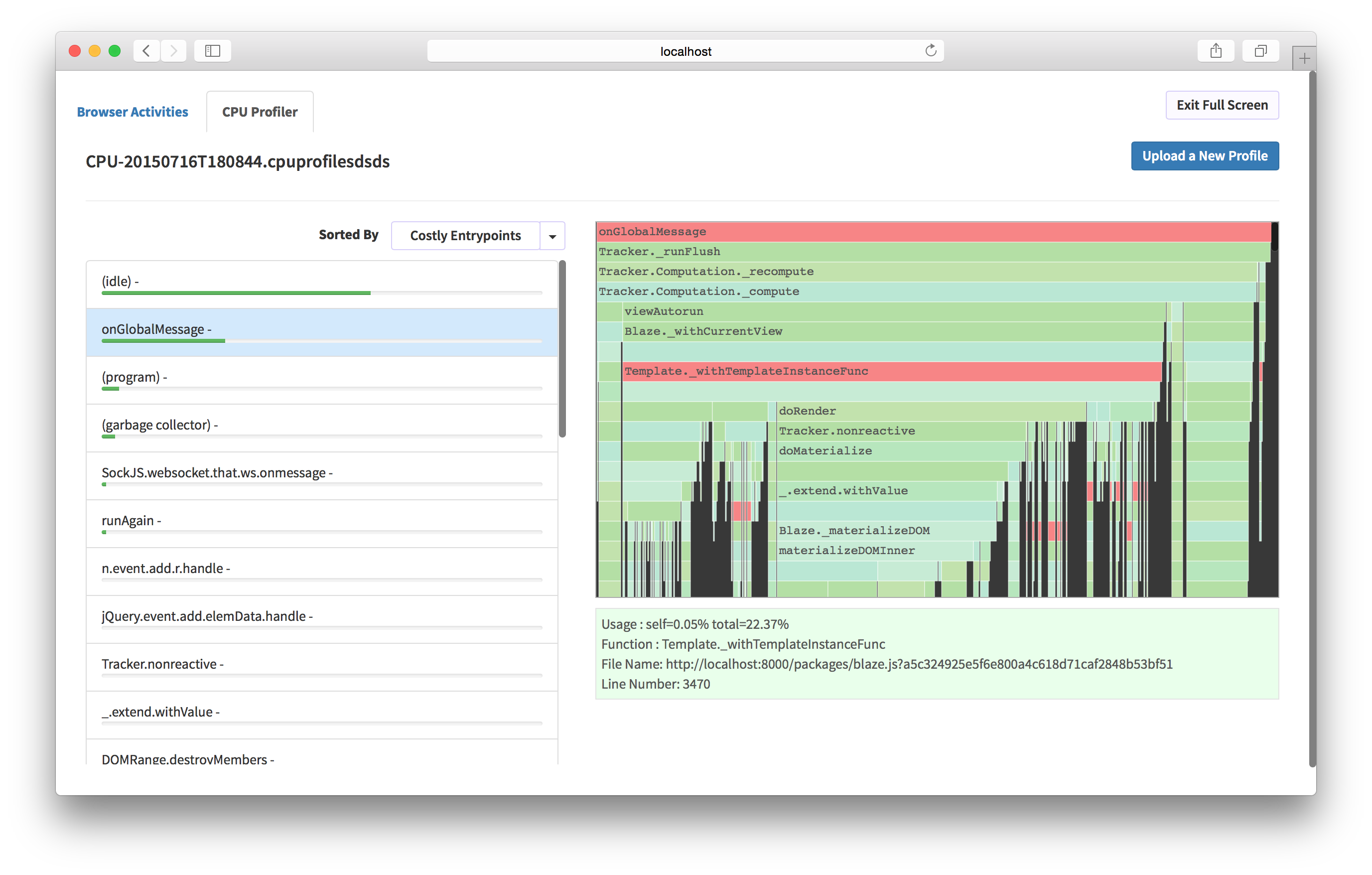The height and width of the screenshot is (875, 1372).
Task: Click Template._withTemplateInstanceFunc red bar
Action: click(x=892, y=371)
